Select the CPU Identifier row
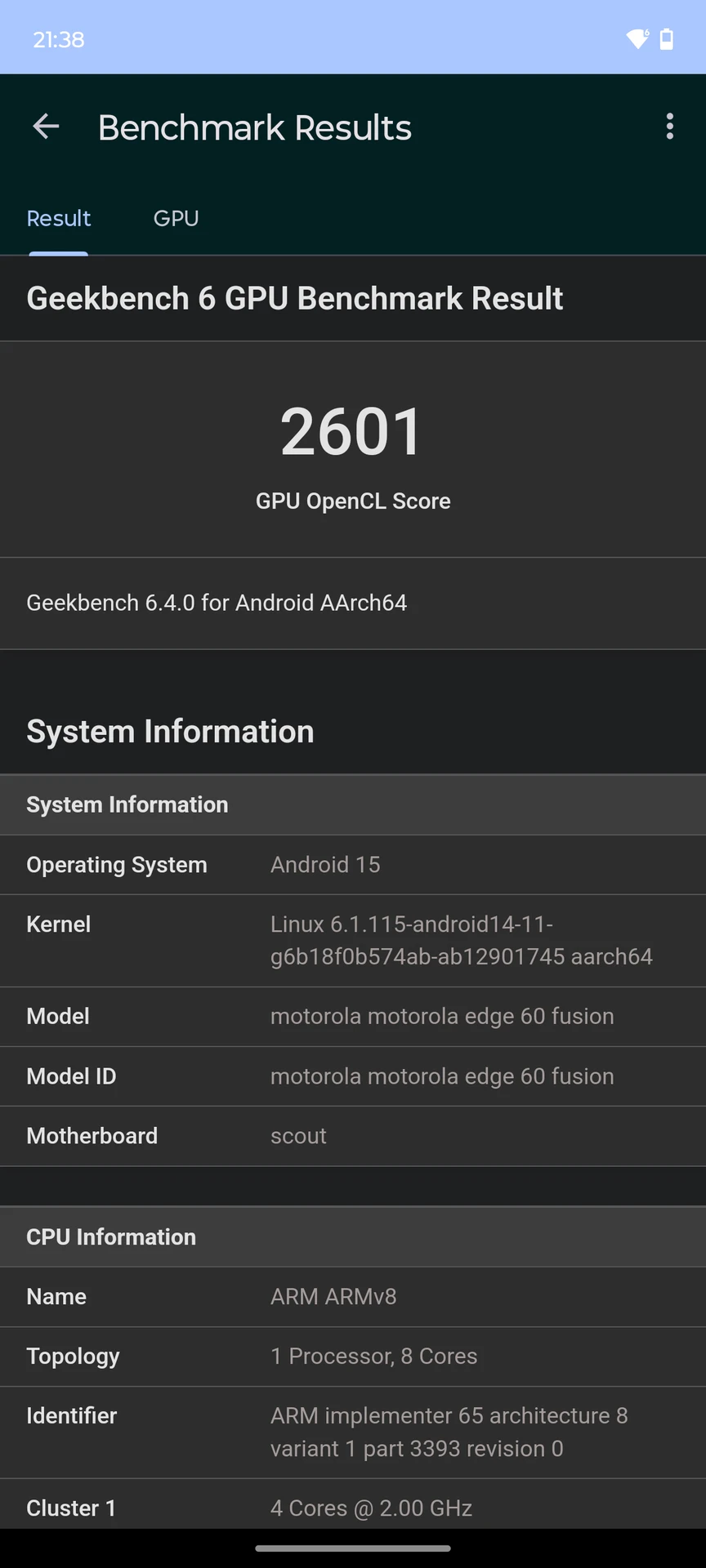Image resolution: width=706 pixels, height=1568 pixels. (353, 1432)
